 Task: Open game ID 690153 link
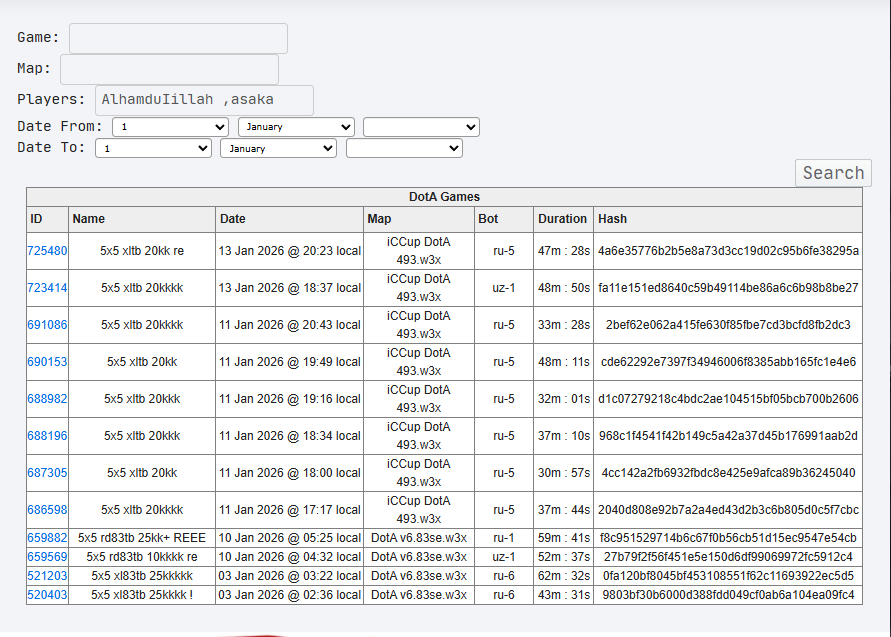tap(47, 361)
